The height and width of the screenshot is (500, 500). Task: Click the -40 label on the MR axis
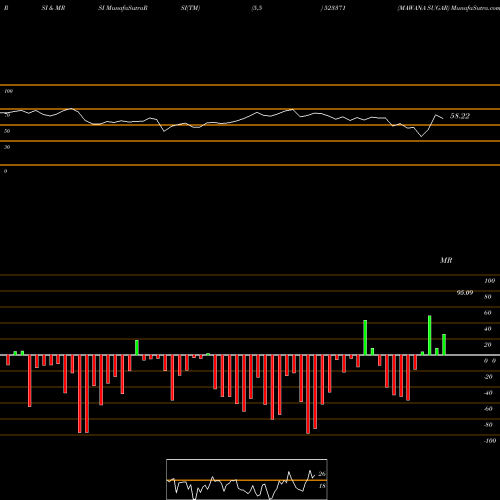pos(488,393)
